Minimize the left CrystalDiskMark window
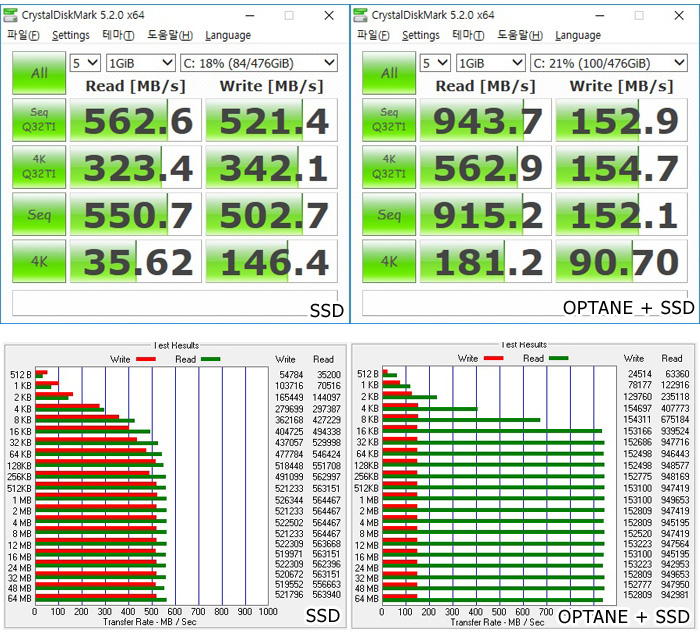The image size is (700, 635). point(250,16)
